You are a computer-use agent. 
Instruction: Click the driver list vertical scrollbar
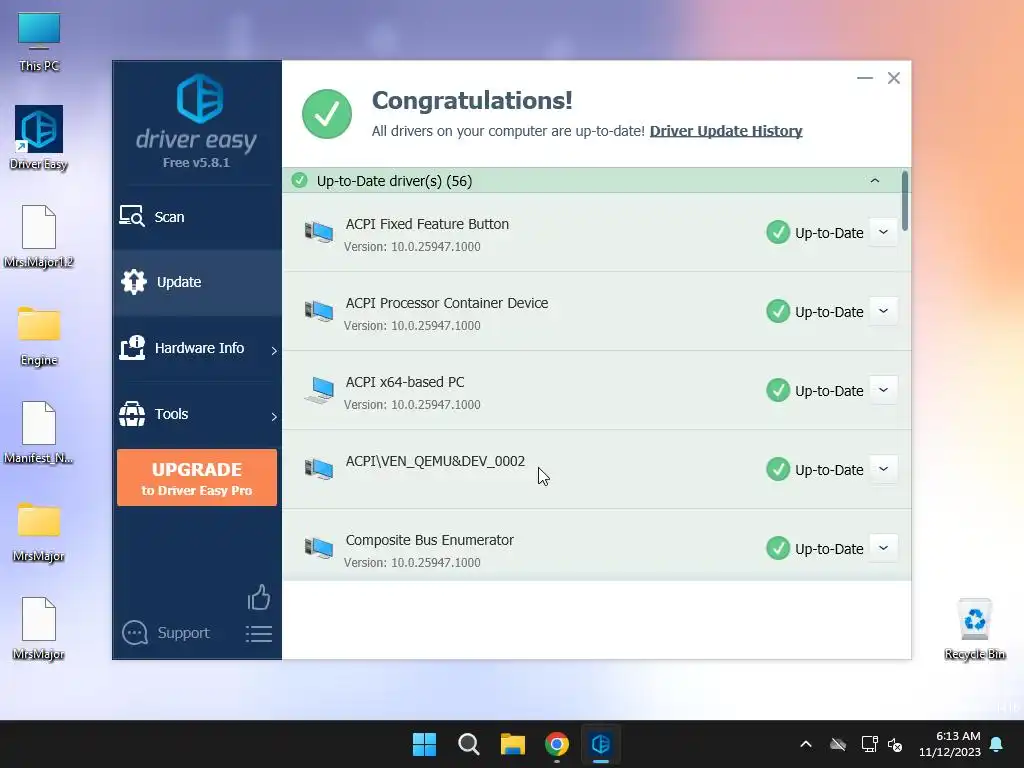point(904,200)
